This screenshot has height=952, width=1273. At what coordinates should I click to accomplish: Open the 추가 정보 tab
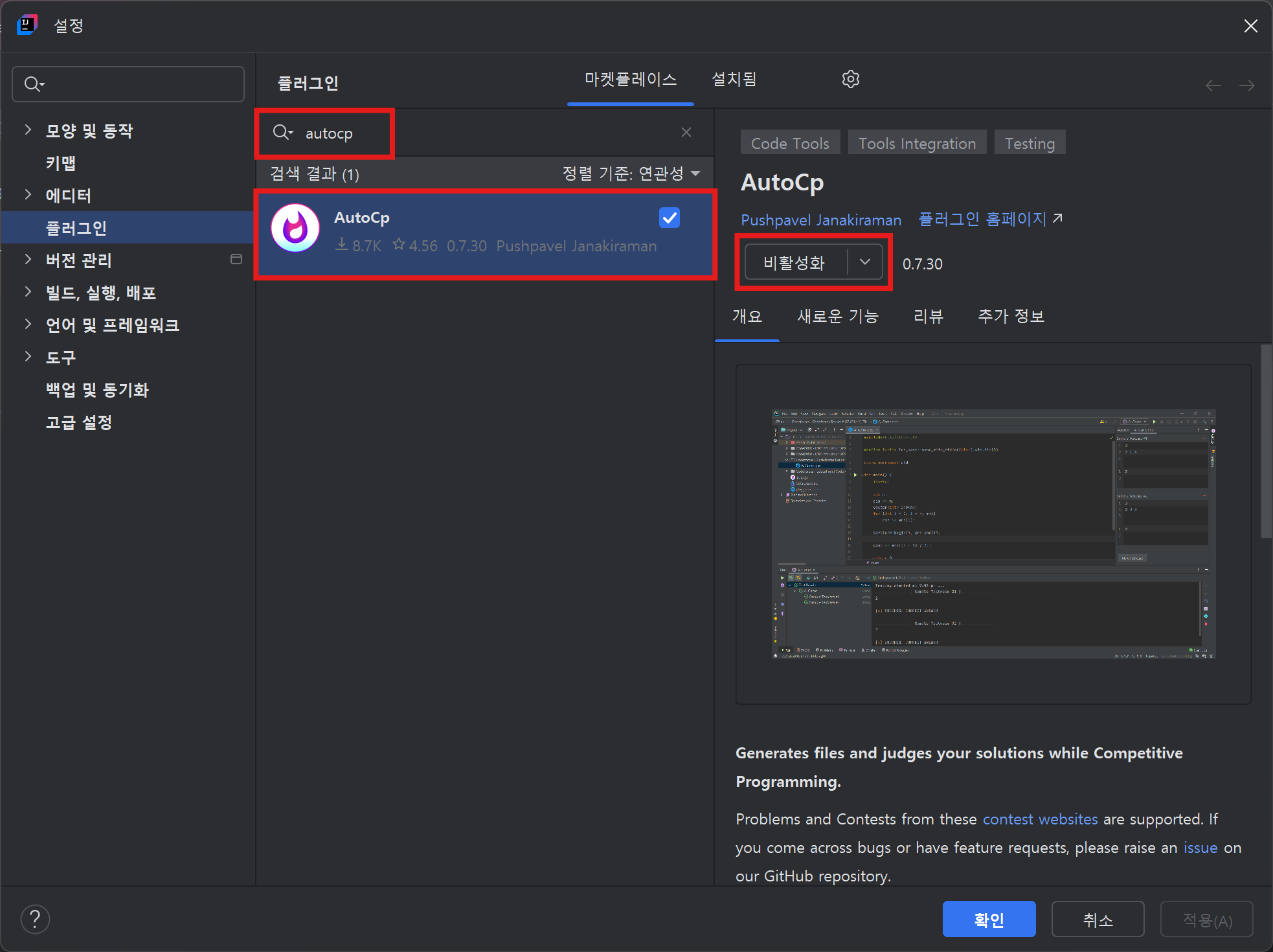(1011, 316)
